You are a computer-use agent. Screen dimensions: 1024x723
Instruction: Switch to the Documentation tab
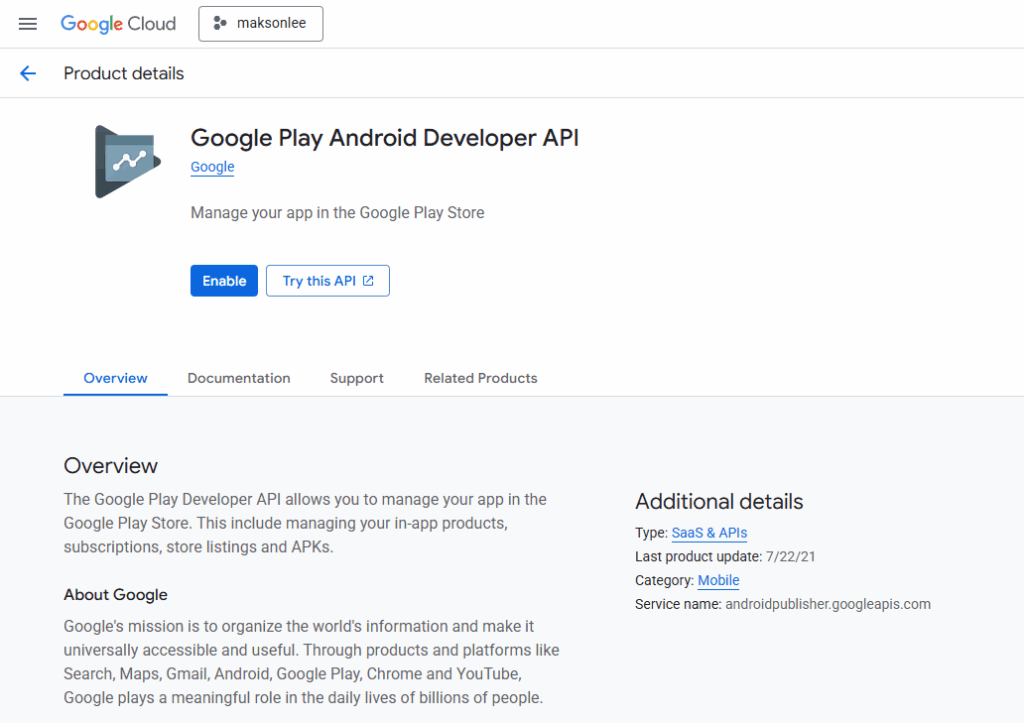pos(239,378)
